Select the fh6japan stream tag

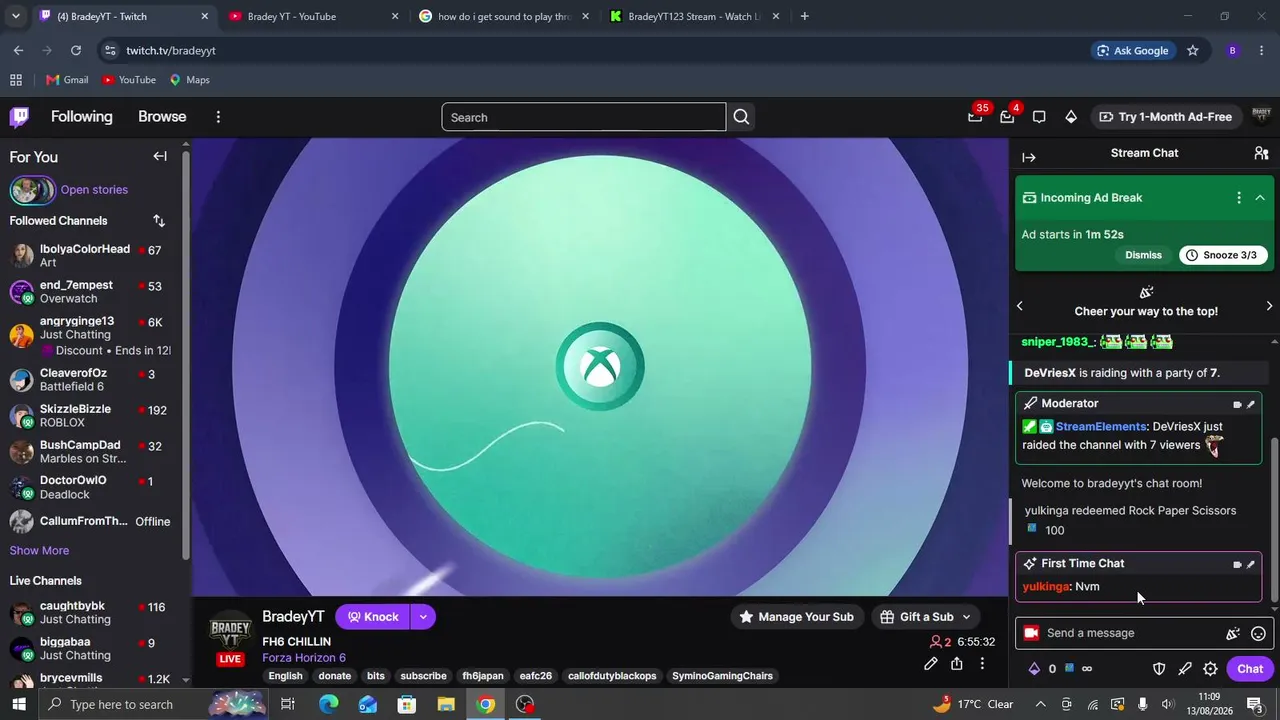[483, 676]
